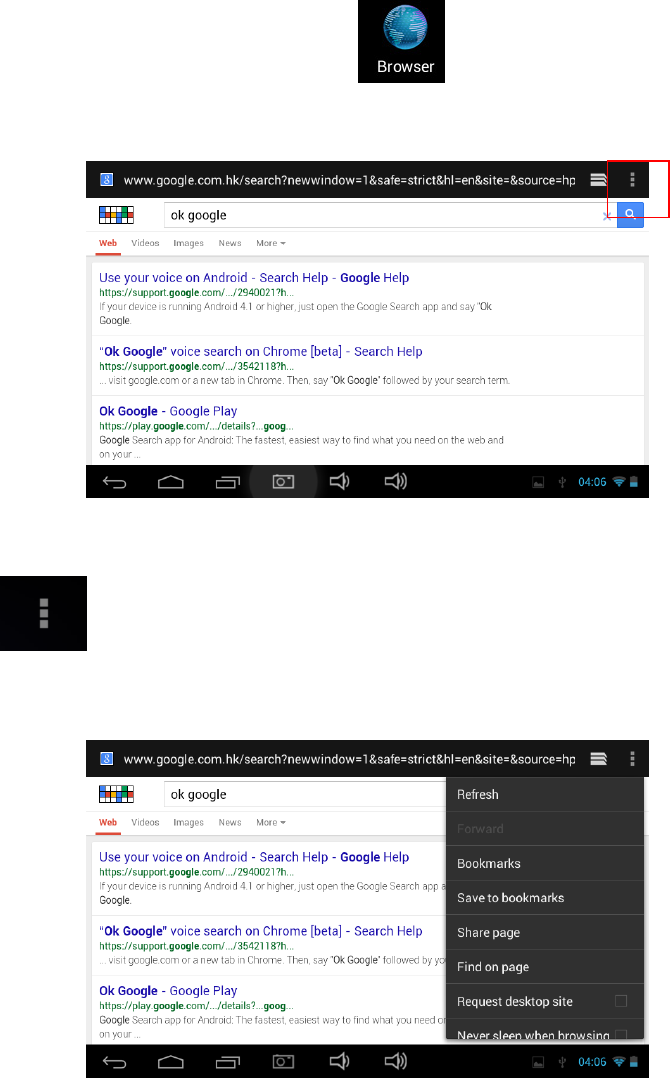Click Google logo in first screenshot
This screenshot has width=670, height=1078.
click(116, 215)
